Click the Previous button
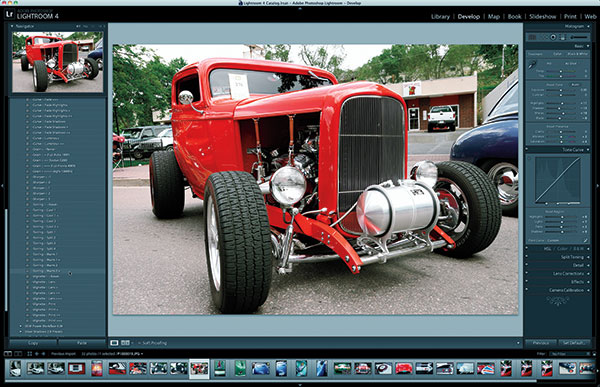This screenshot has width=600, height=387. pyautogui.click(x=541, y=343)
